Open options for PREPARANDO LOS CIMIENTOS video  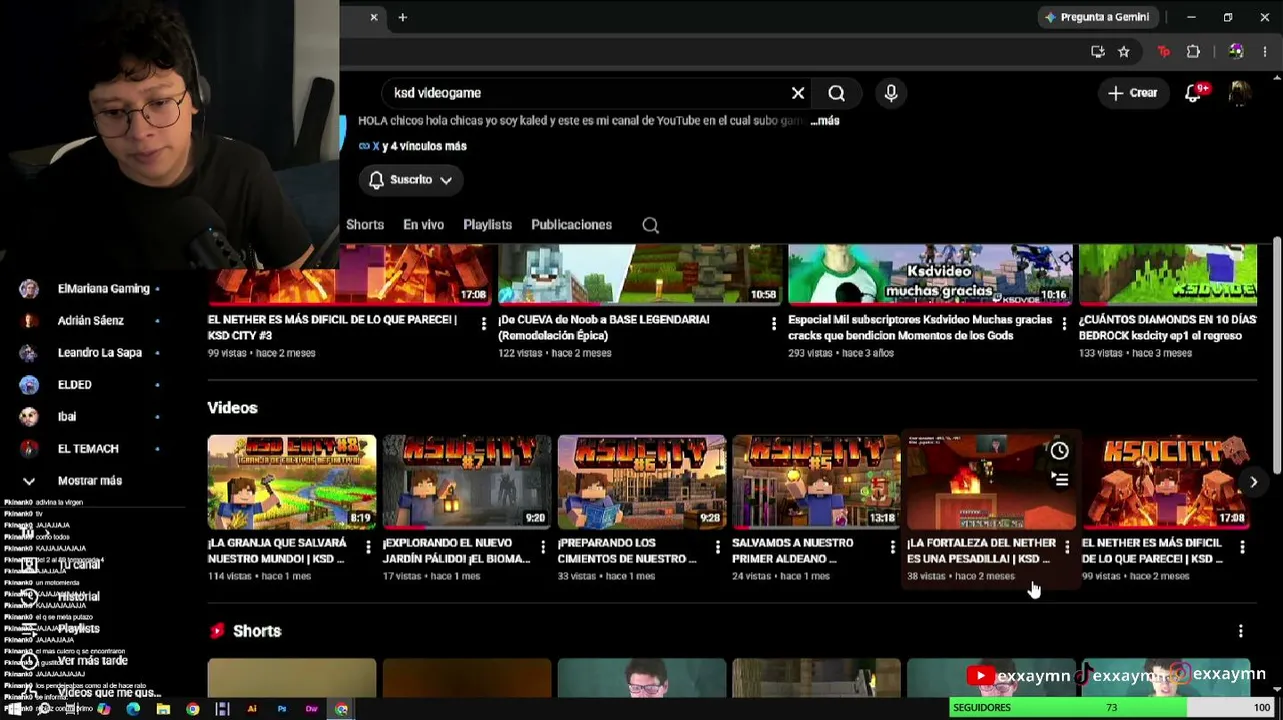718,547
